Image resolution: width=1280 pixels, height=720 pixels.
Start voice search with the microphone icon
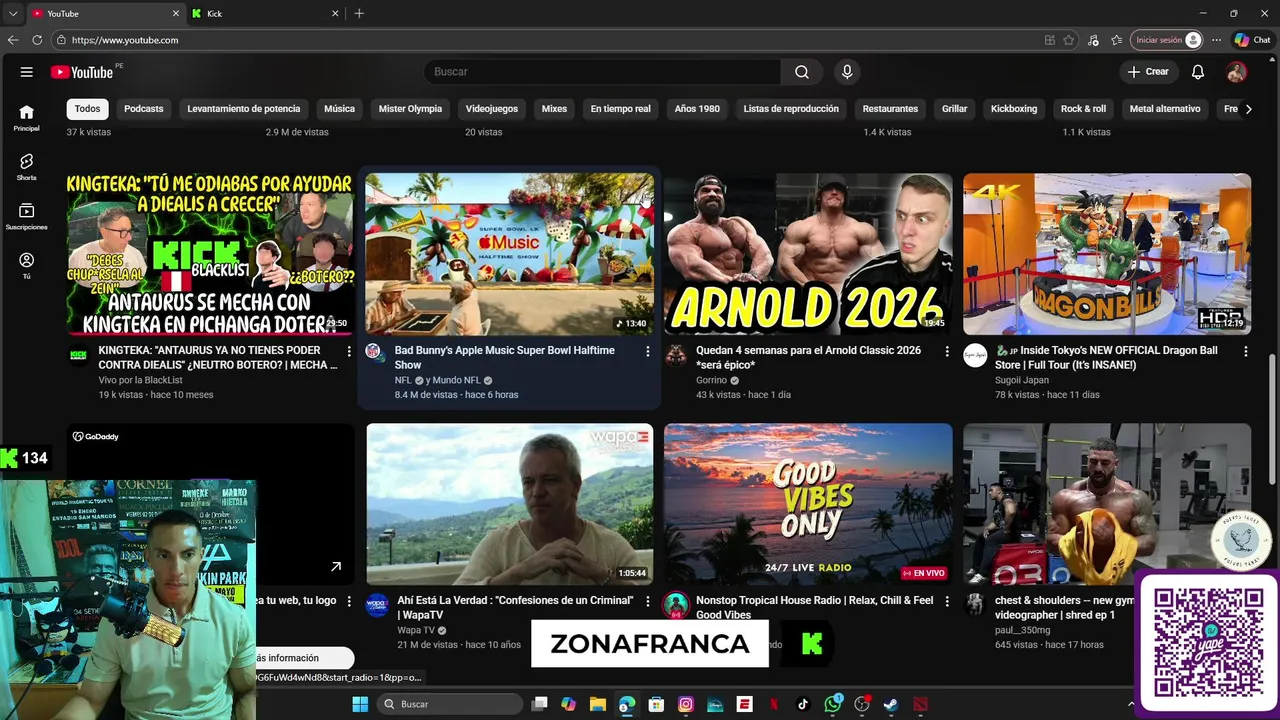[847, 72]
